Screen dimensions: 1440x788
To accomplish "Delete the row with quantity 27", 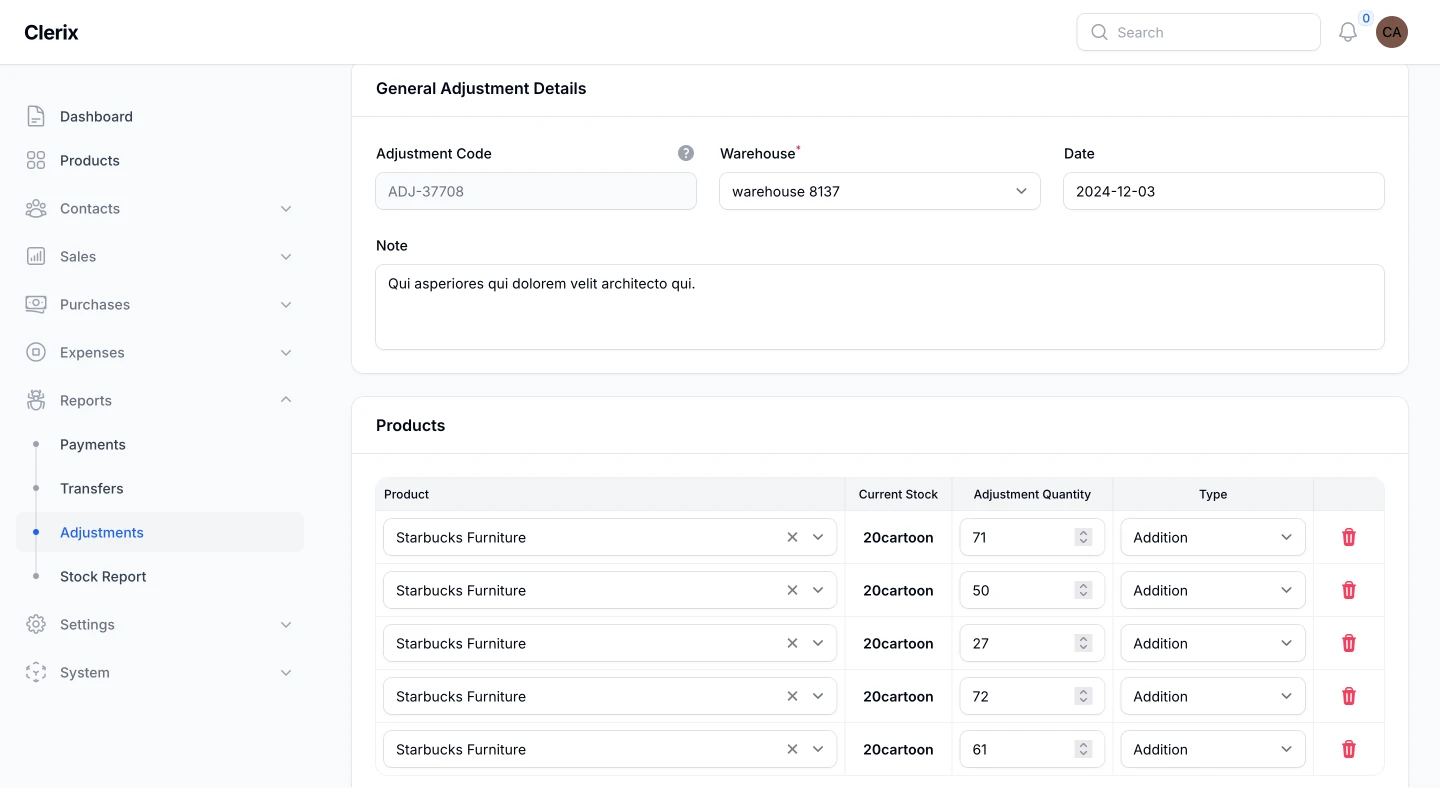I will coord(1349,643).
